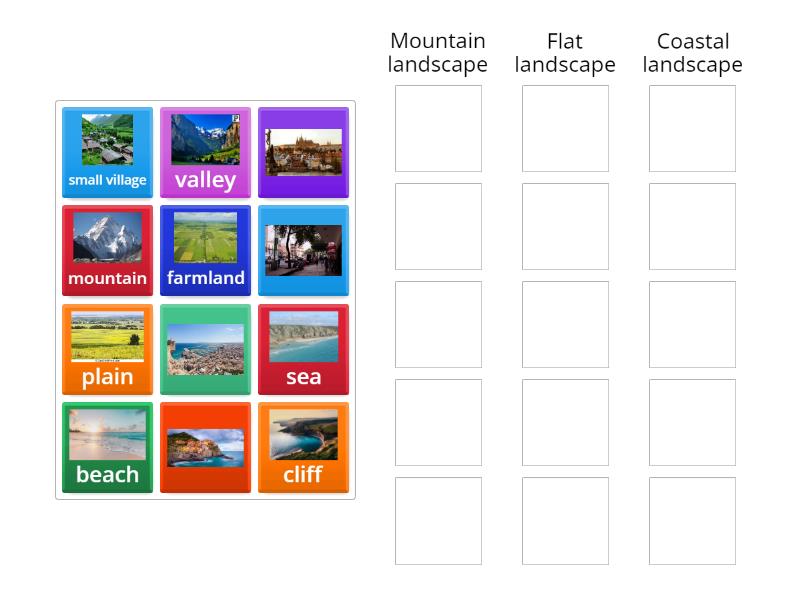Click the cliff picture tile

[303, 446]
